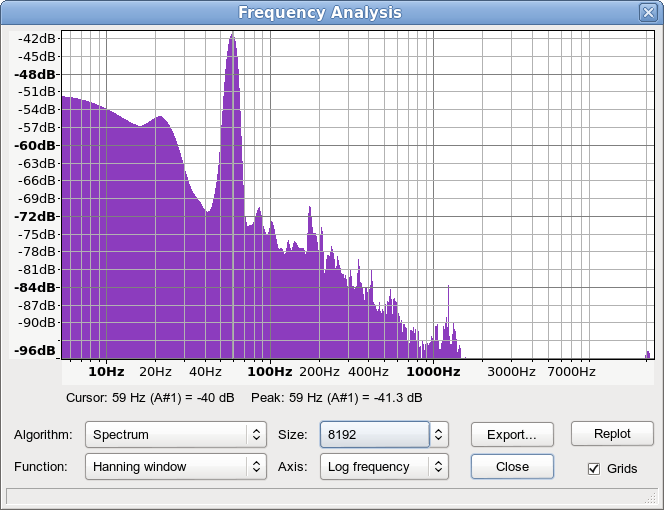Close the Frequency Analysis window using title bar X

pos(648,13)
